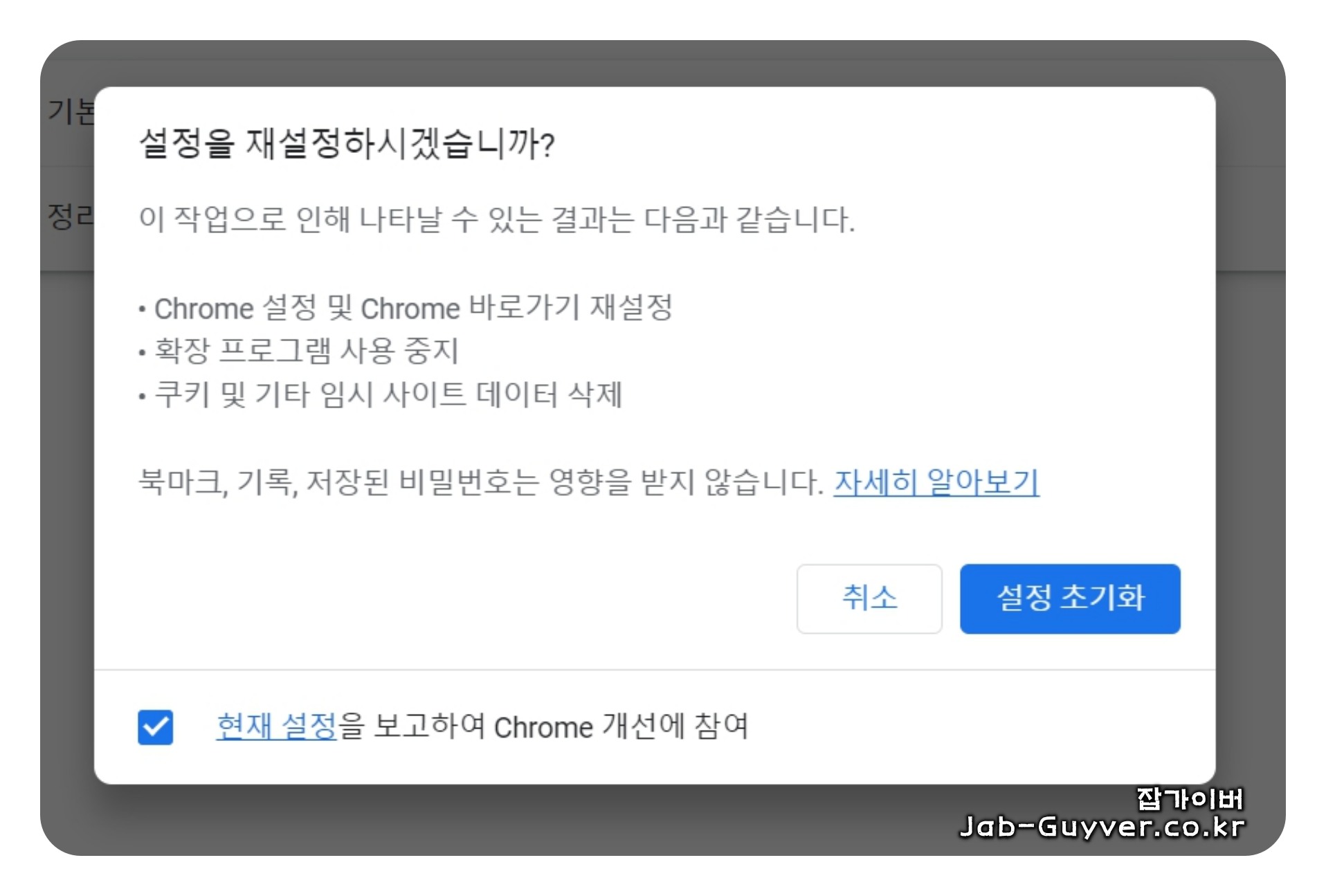Click the Jab-Guyver.co.kr watermark text
The width and height of the screenshot is (1326, 896).
click(1102, 827)
